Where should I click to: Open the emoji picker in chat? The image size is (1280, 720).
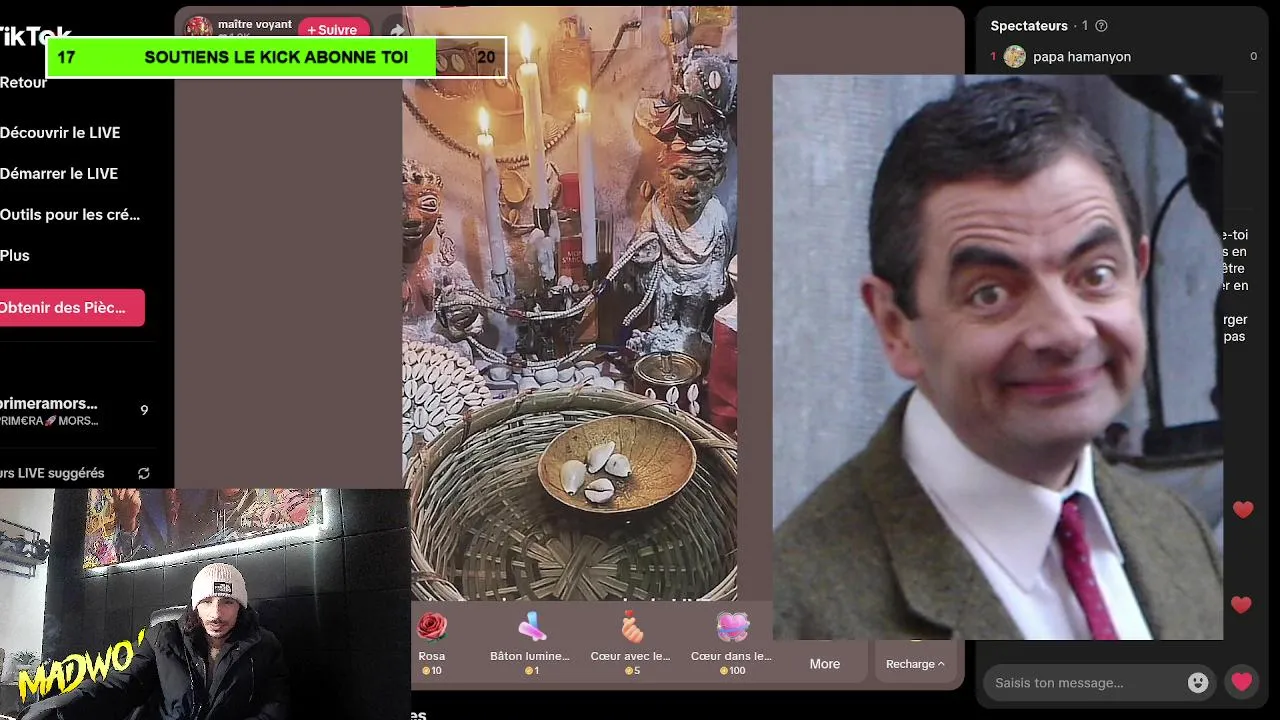pos(1198,683)
